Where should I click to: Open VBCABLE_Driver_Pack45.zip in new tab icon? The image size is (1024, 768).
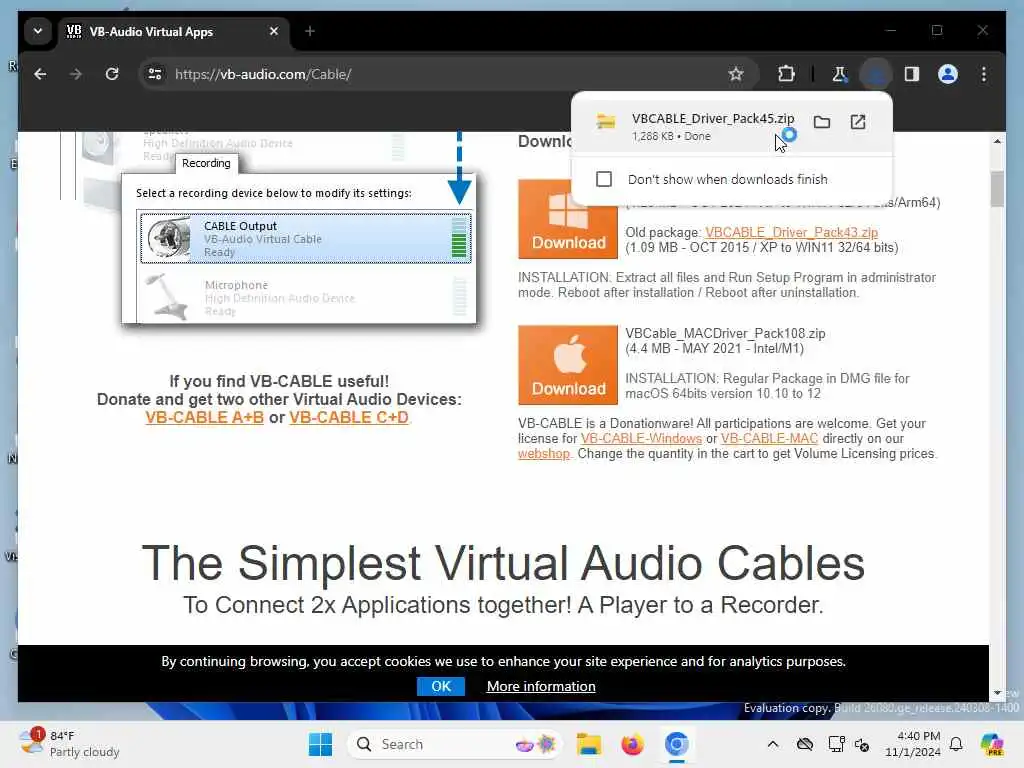pos(857,122)
